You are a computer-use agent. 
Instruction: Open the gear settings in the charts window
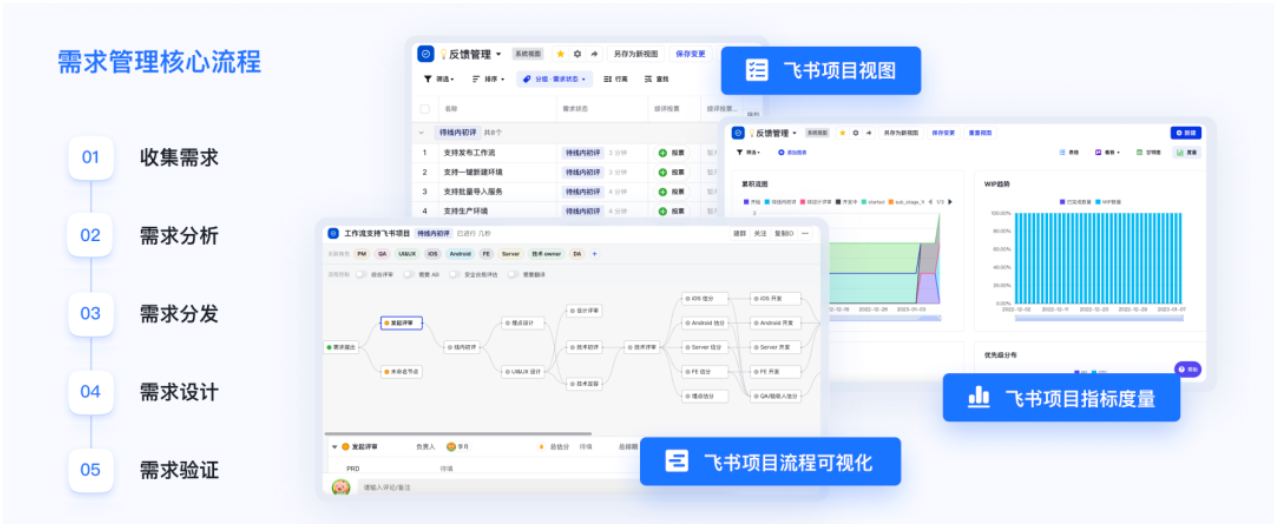click(x=856, y=132)
